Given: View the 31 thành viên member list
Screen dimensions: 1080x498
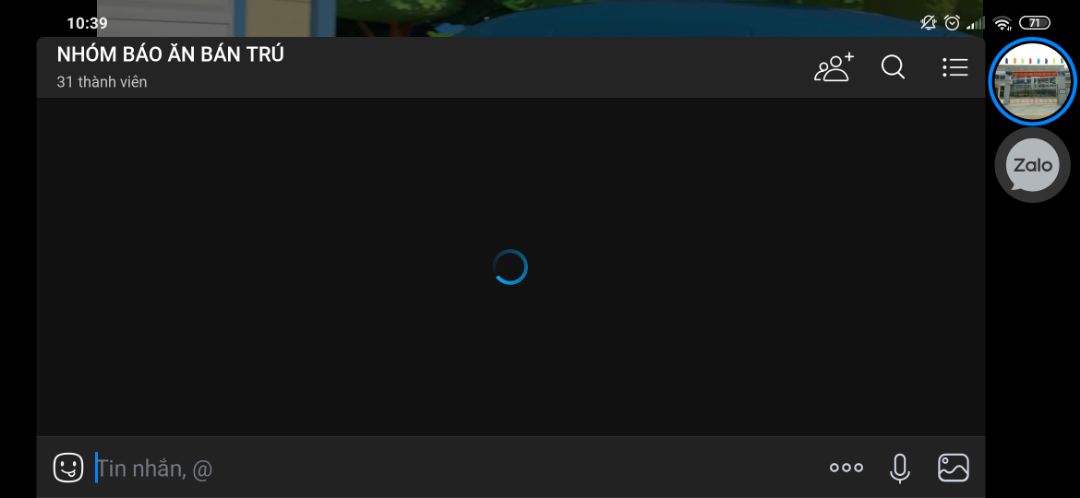Looking at the screenshot, I should click(x=102, y=82).
